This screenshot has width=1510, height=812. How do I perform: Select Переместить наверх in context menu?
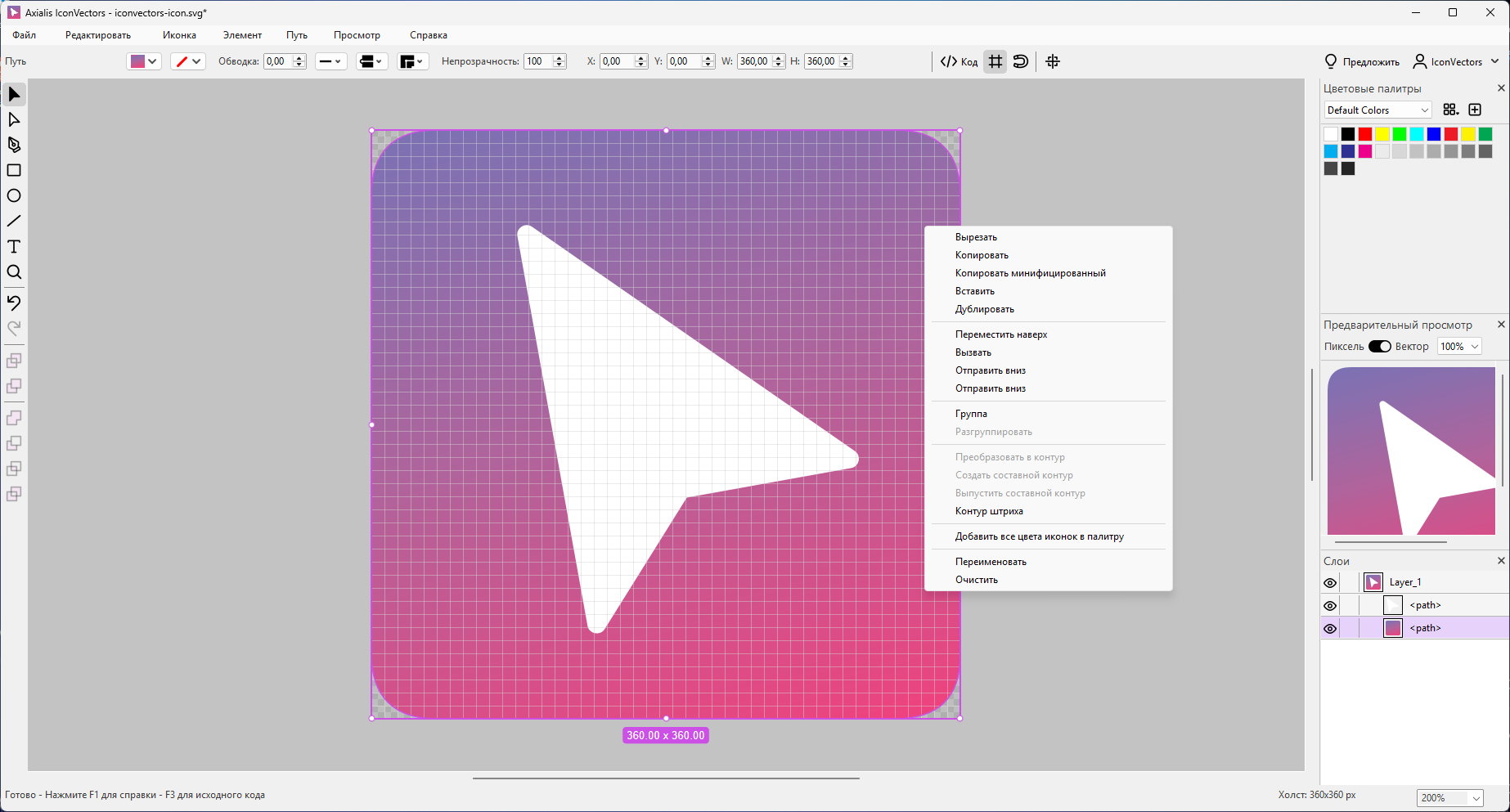(1048, 334)
